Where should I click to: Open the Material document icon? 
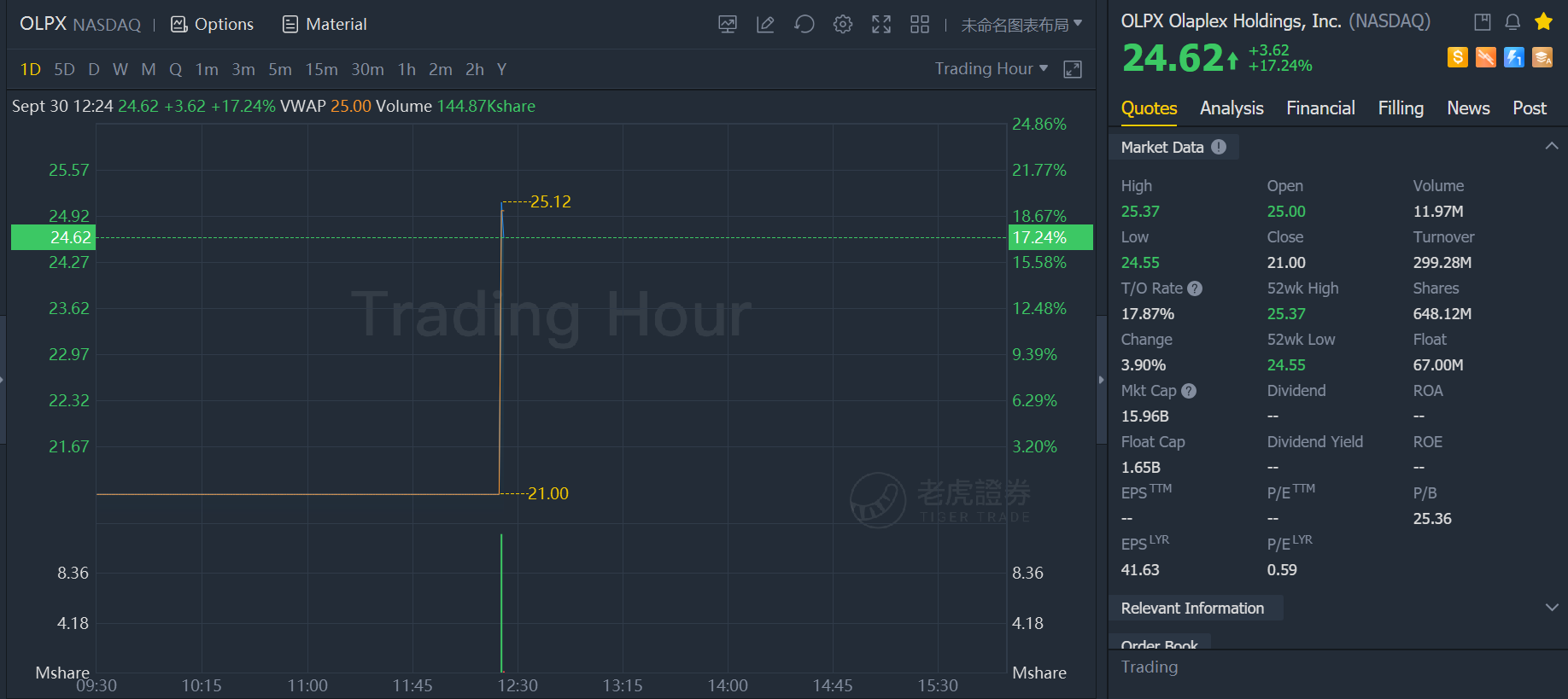325,25
